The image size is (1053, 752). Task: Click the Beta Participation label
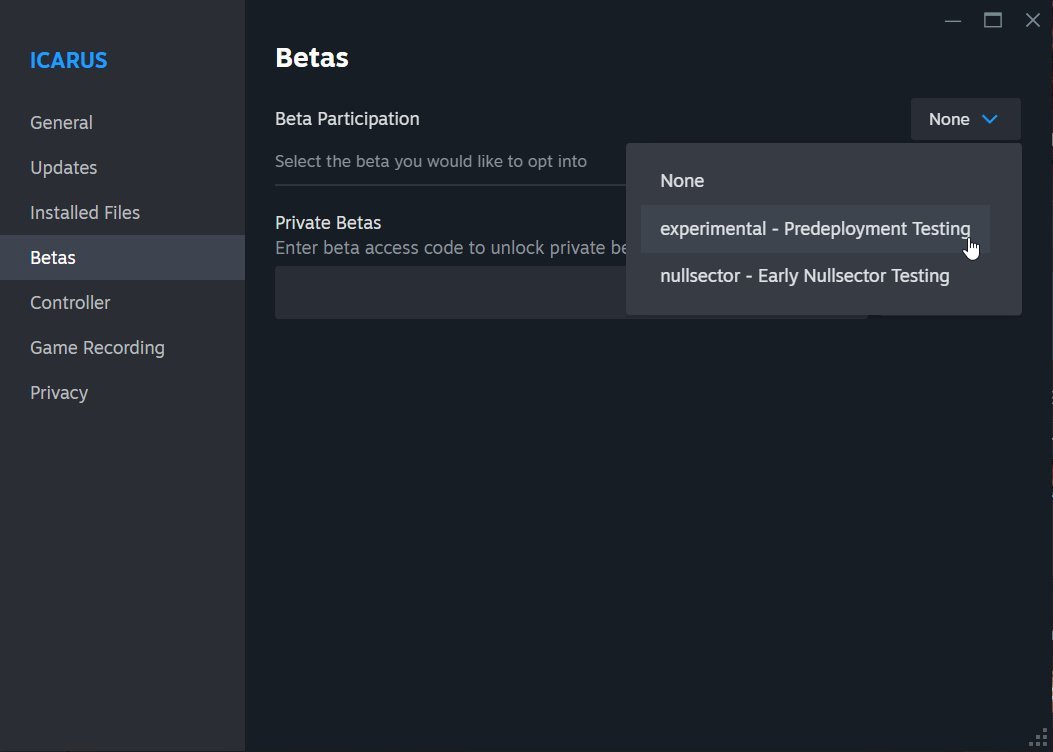[347, 119]
